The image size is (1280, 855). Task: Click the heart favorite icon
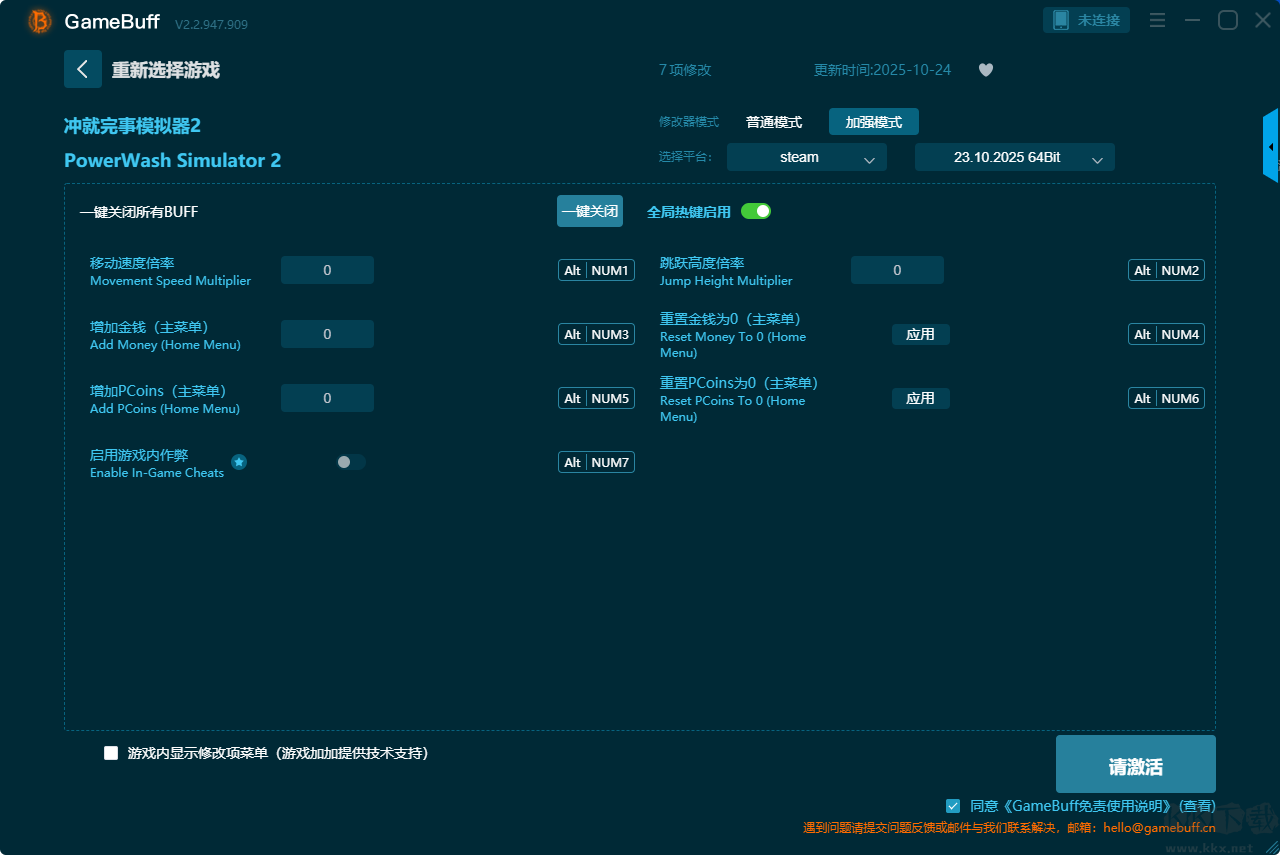(986, 70)
